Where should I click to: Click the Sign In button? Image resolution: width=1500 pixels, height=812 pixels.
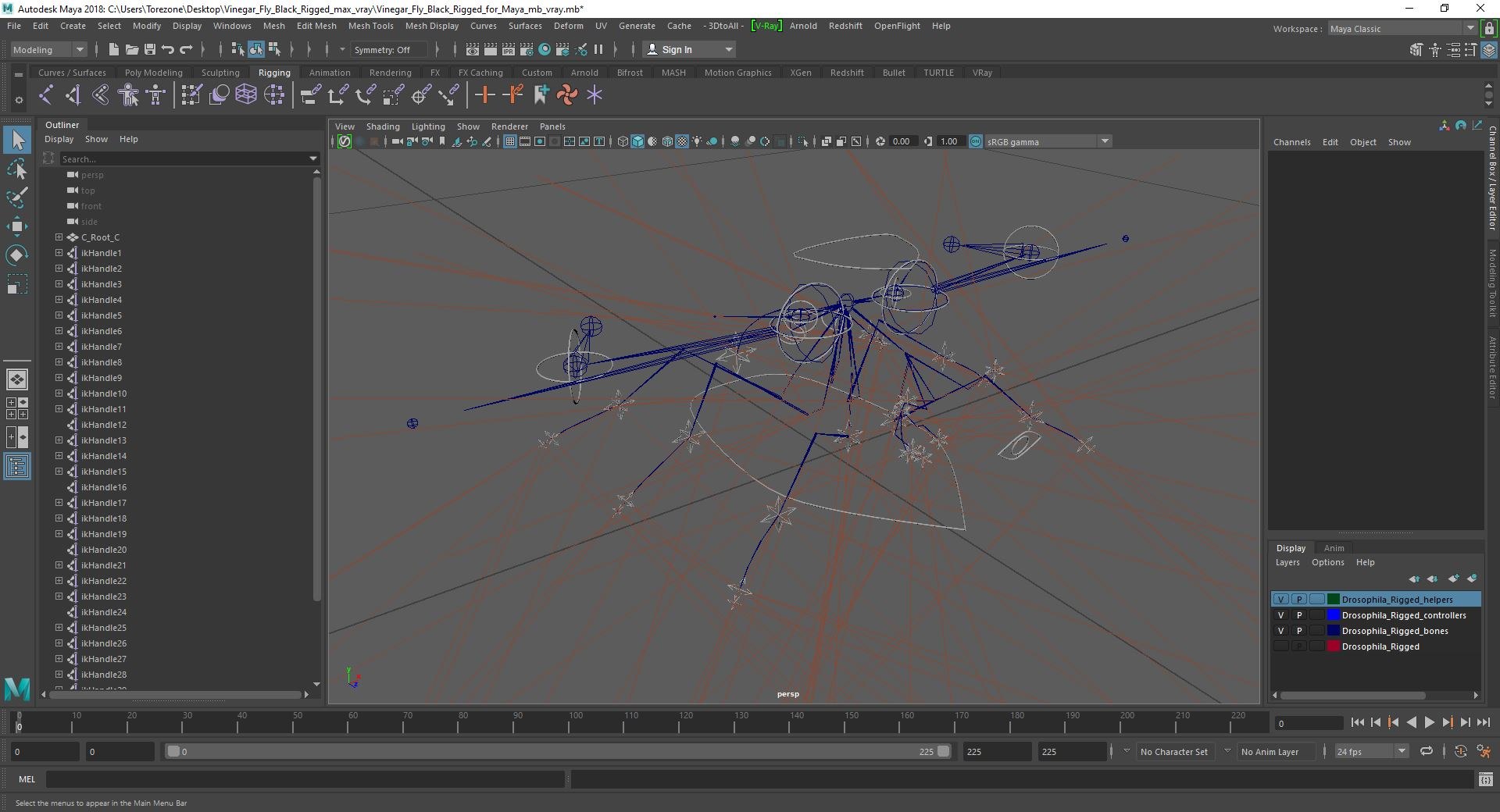coord(690,49)
